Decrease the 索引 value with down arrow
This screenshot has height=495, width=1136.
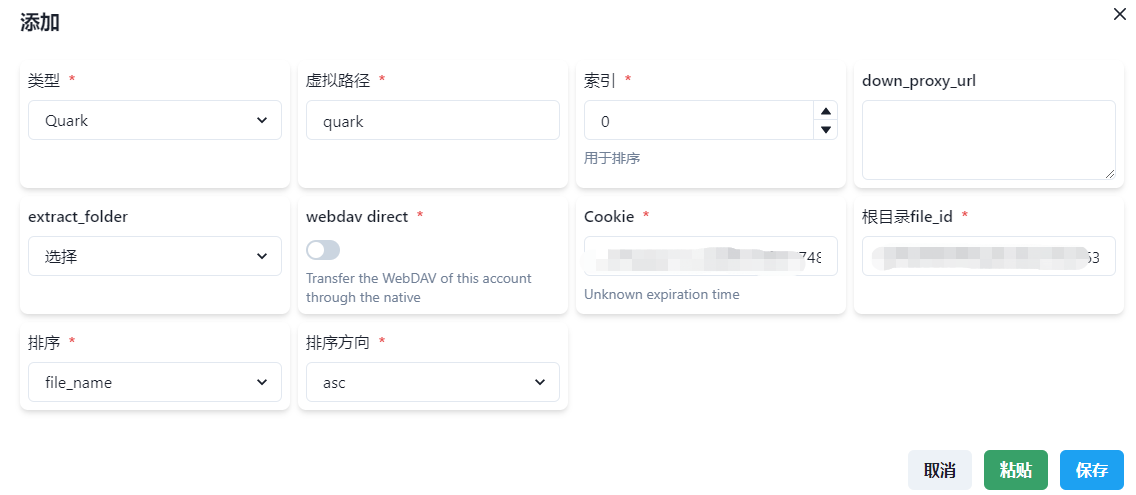tap(826, 129)
